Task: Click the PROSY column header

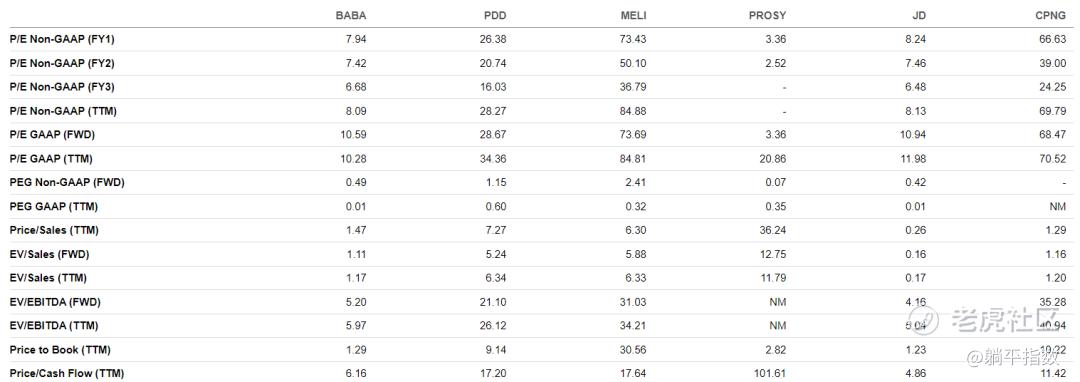Action: [767, 15]
